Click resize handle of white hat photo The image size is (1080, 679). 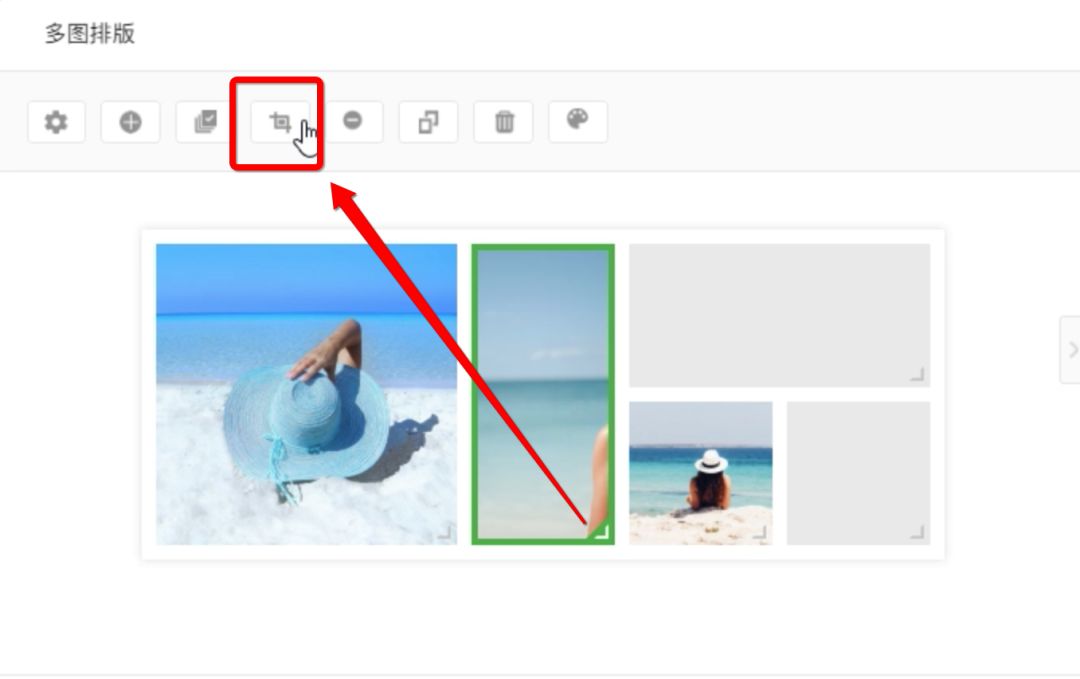coord(760,532)
